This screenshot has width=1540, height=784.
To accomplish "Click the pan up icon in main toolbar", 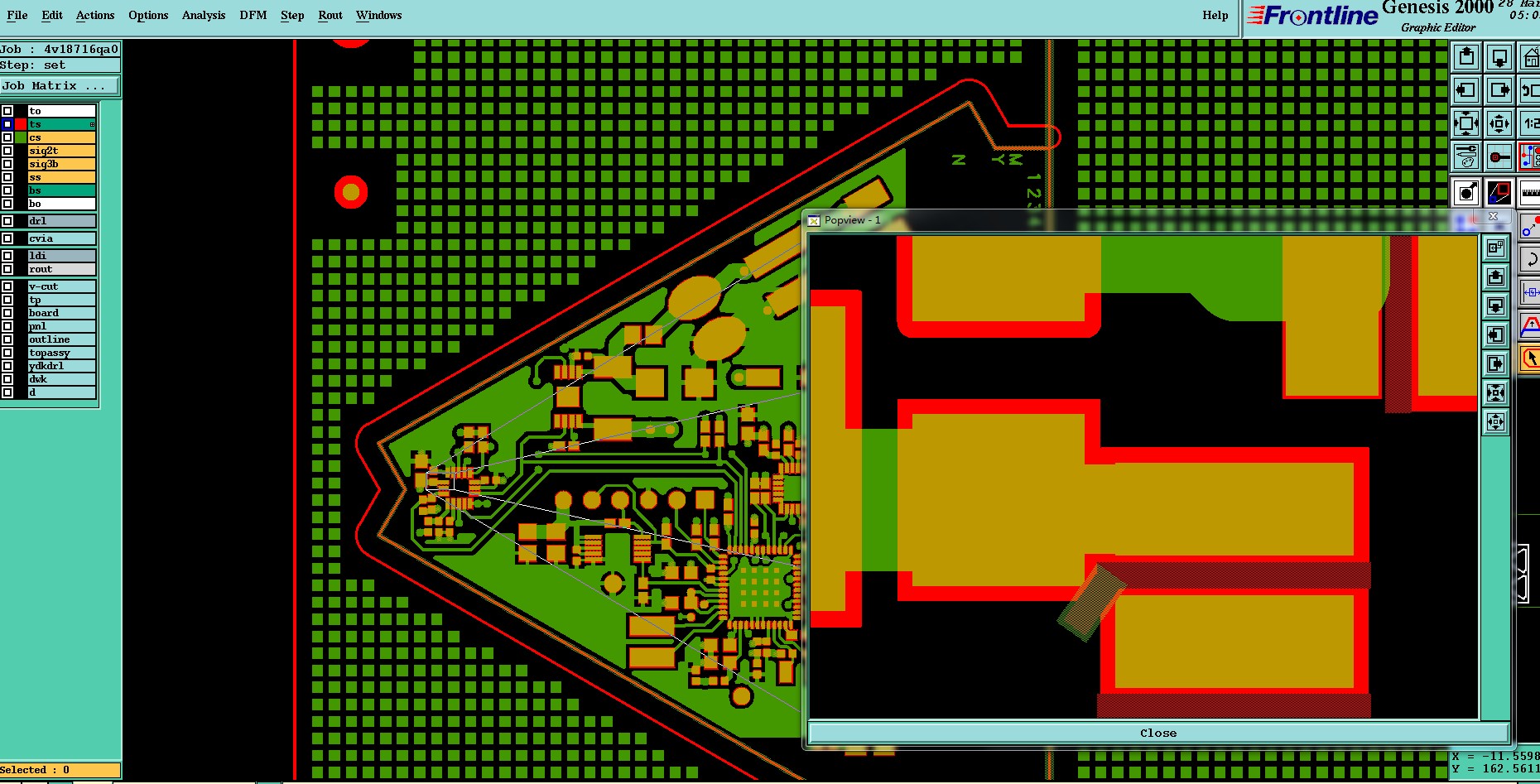I will pos(1466,57).
